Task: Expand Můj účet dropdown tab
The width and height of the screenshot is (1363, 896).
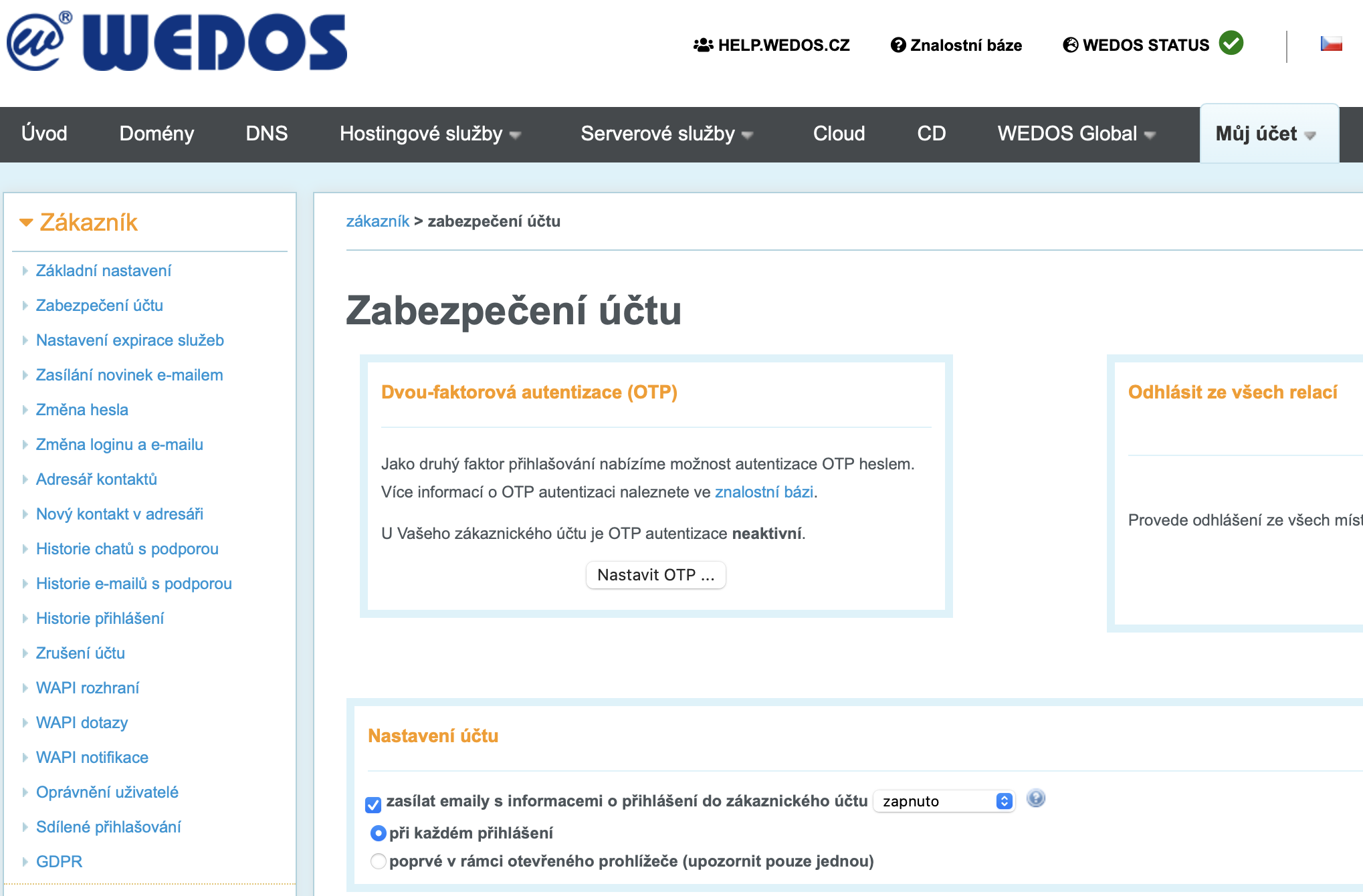Action: 1269,134
